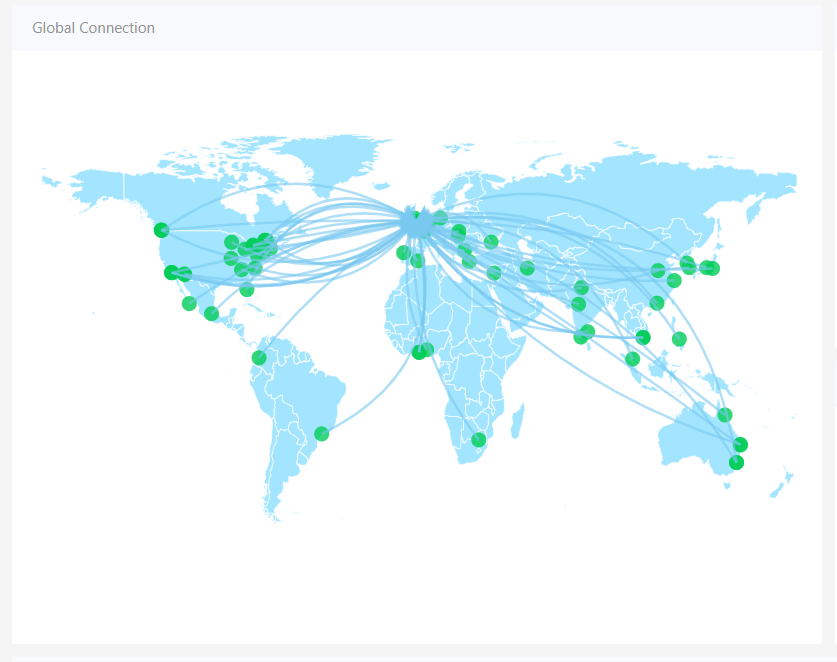This screenshot has width=837, height=662.
Task: Click the Global Connection panel title
Action: tap(93, 28)
